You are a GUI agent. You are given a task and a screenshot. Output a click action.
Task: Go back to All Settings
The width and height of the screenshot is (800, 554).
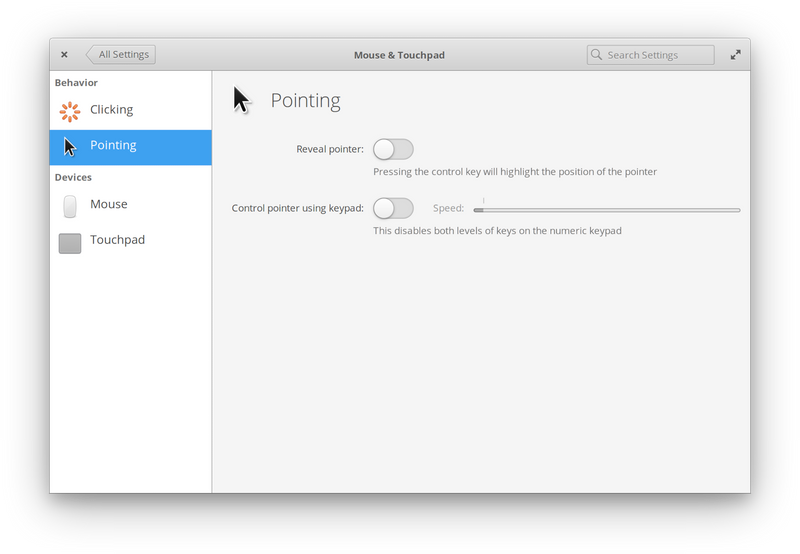pos(121,55)
